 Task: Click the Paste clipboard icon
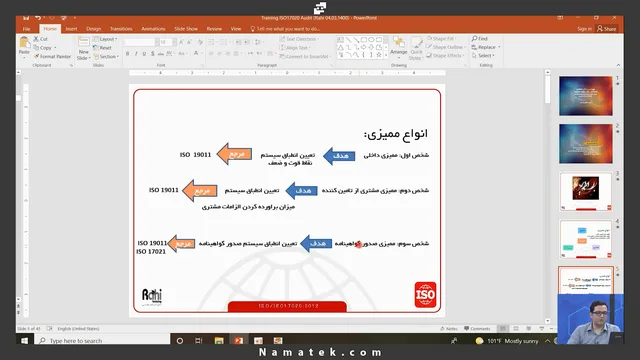tap(24, 42)
